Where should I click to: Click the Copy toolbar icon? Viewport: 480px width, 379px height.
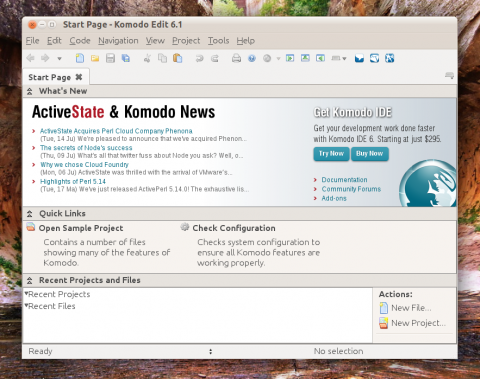pos(162,58)
